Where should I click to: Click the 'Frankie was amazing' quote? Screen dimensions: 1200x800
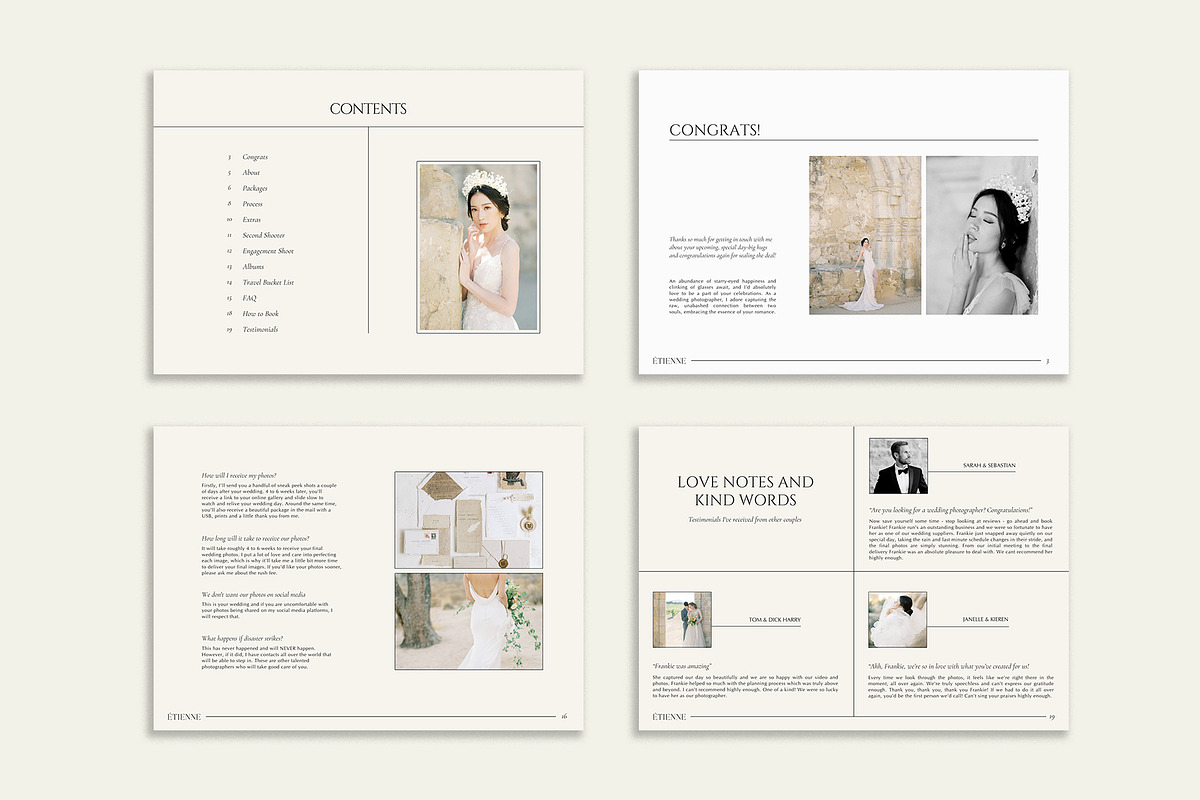(x=682, y=666)
